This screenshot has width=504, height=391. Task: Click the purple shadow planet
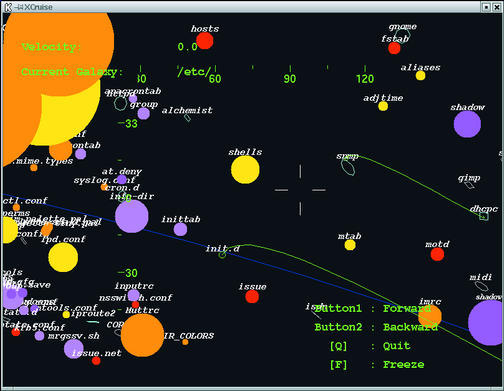pyautogui.click(x=467, y=124)
